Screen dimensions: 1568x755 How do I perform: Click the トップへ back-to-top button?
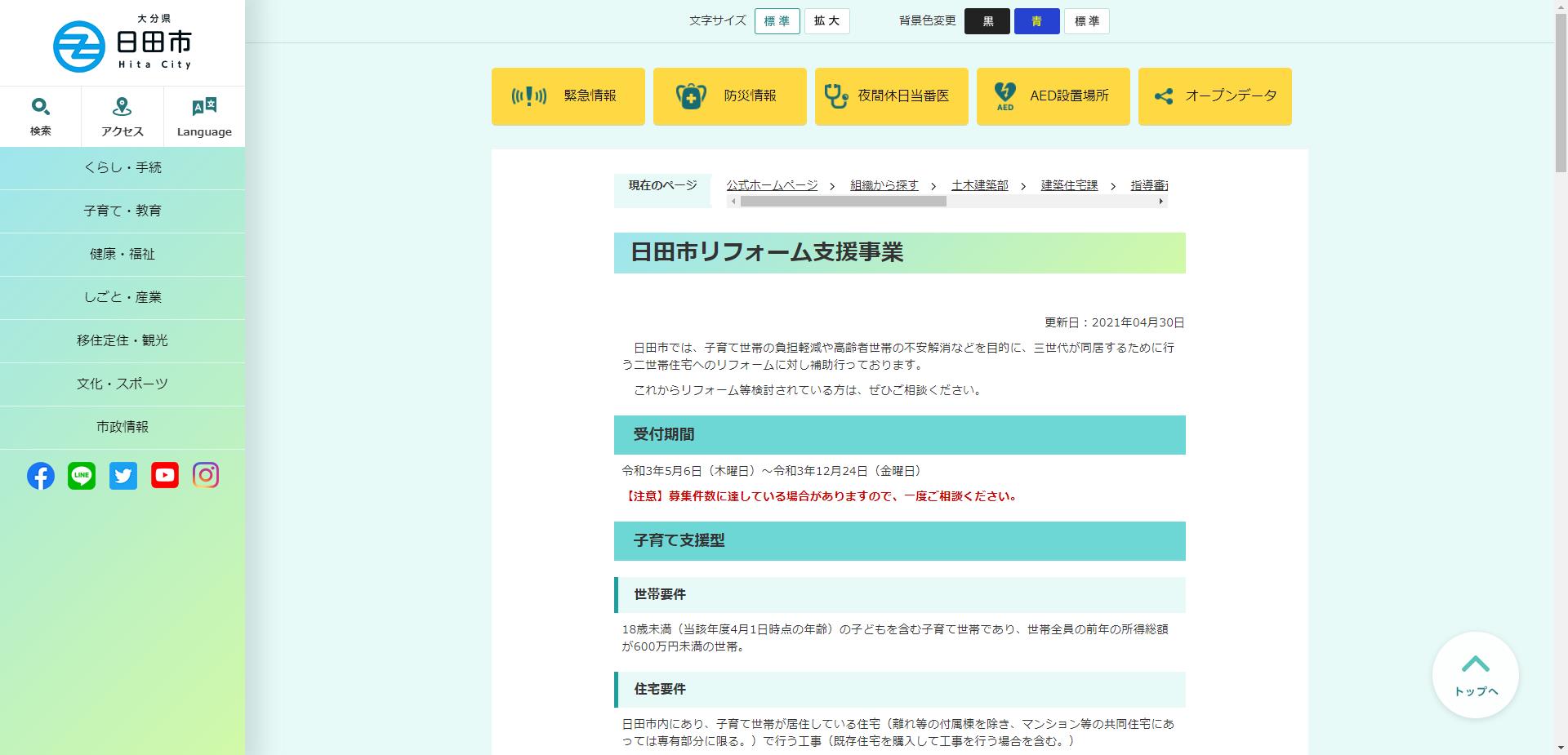pos(1475,675)
